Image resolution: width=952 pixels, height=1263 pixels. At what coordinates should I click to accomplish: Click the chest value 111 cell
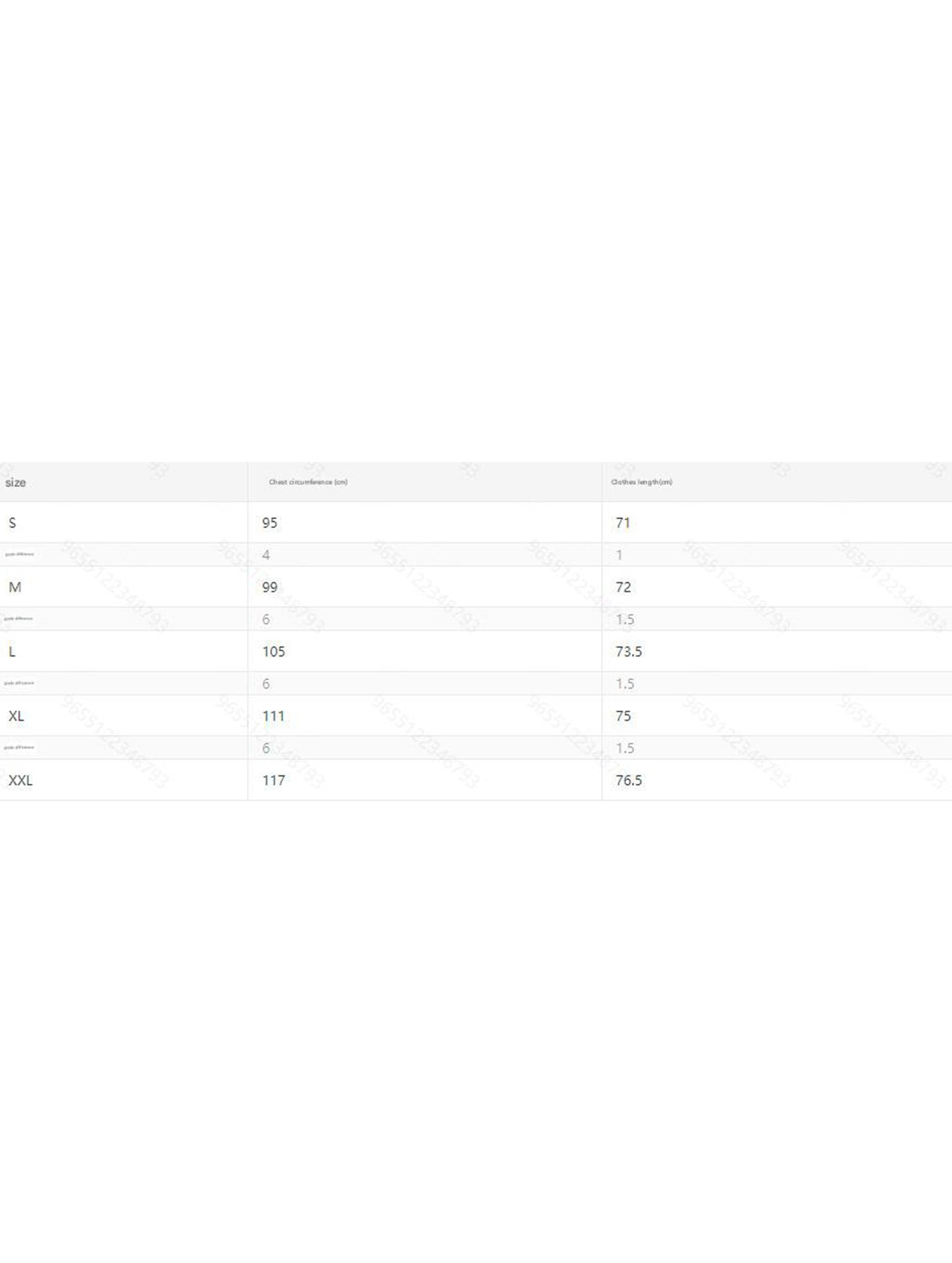274,716
